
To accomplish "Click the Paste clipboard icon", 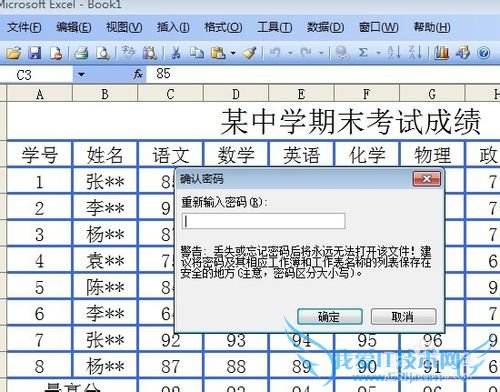I will click(x=218, y=53).
